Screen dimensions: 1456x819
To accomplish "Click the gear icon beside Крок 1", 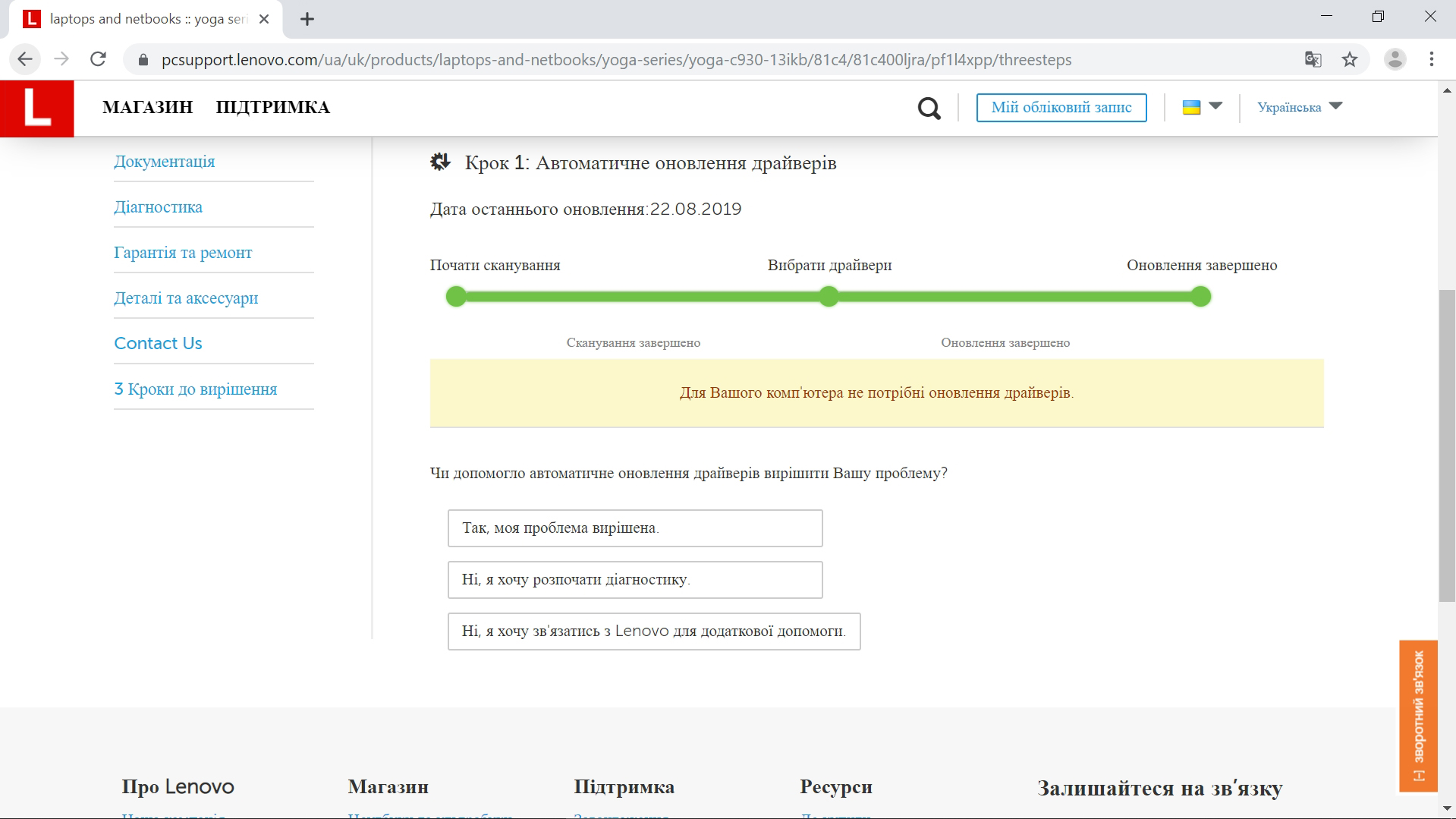I will pos(440,162).
